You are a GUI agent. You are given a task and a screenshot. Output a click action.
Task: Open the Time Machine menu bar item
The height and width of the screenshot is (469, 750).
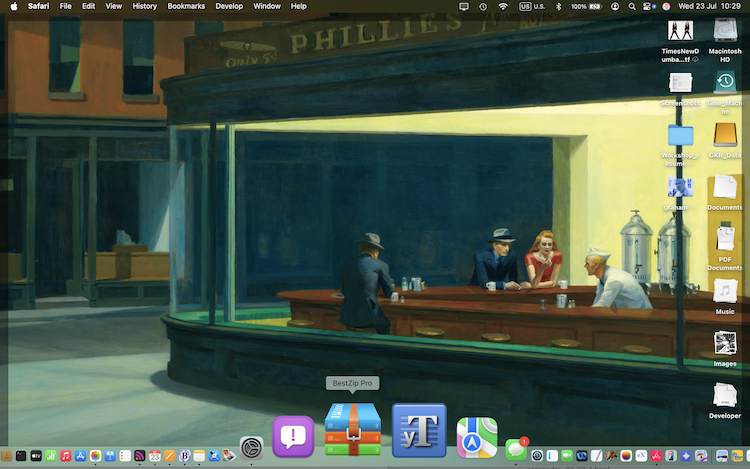tap(483, 6)
